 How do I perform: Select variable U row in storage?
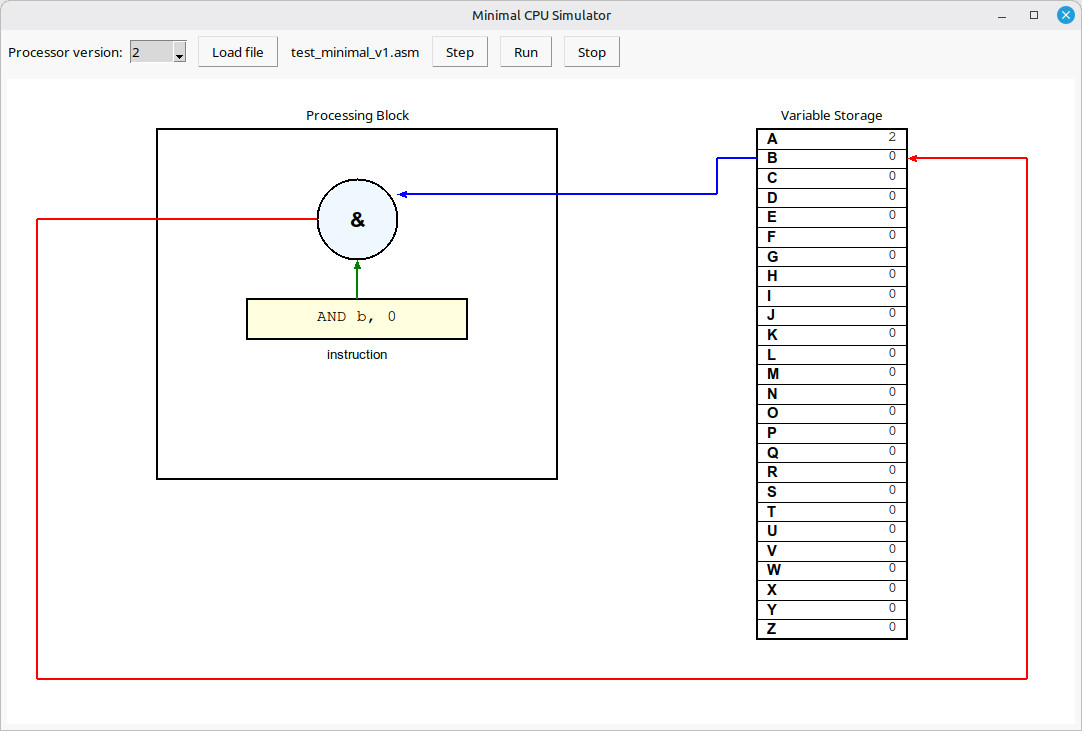click(x=832, y=531)
